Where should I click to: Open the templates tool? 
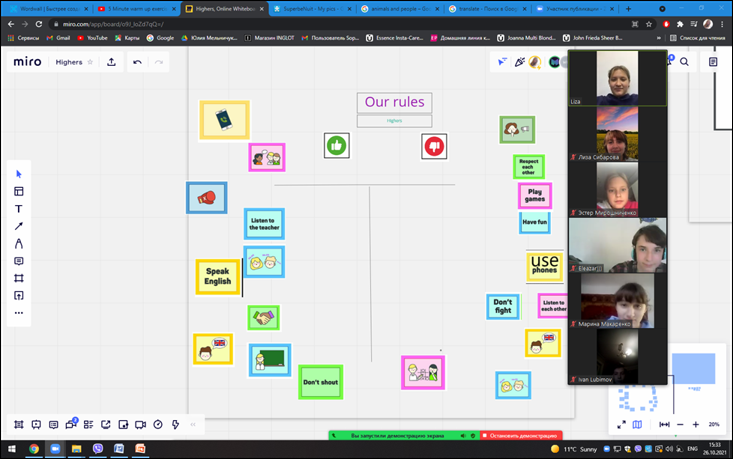pos(18,191)
